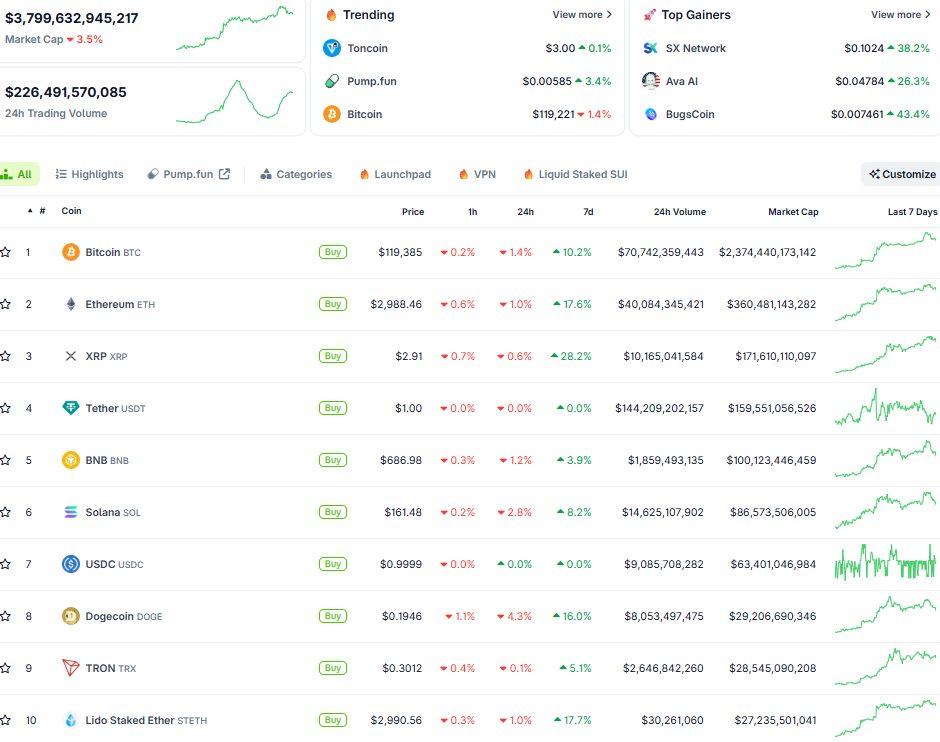Toggle the favorite star for USDC
Image resolution: width=940 pixels, height=742 pixels.
pos(5,565)
